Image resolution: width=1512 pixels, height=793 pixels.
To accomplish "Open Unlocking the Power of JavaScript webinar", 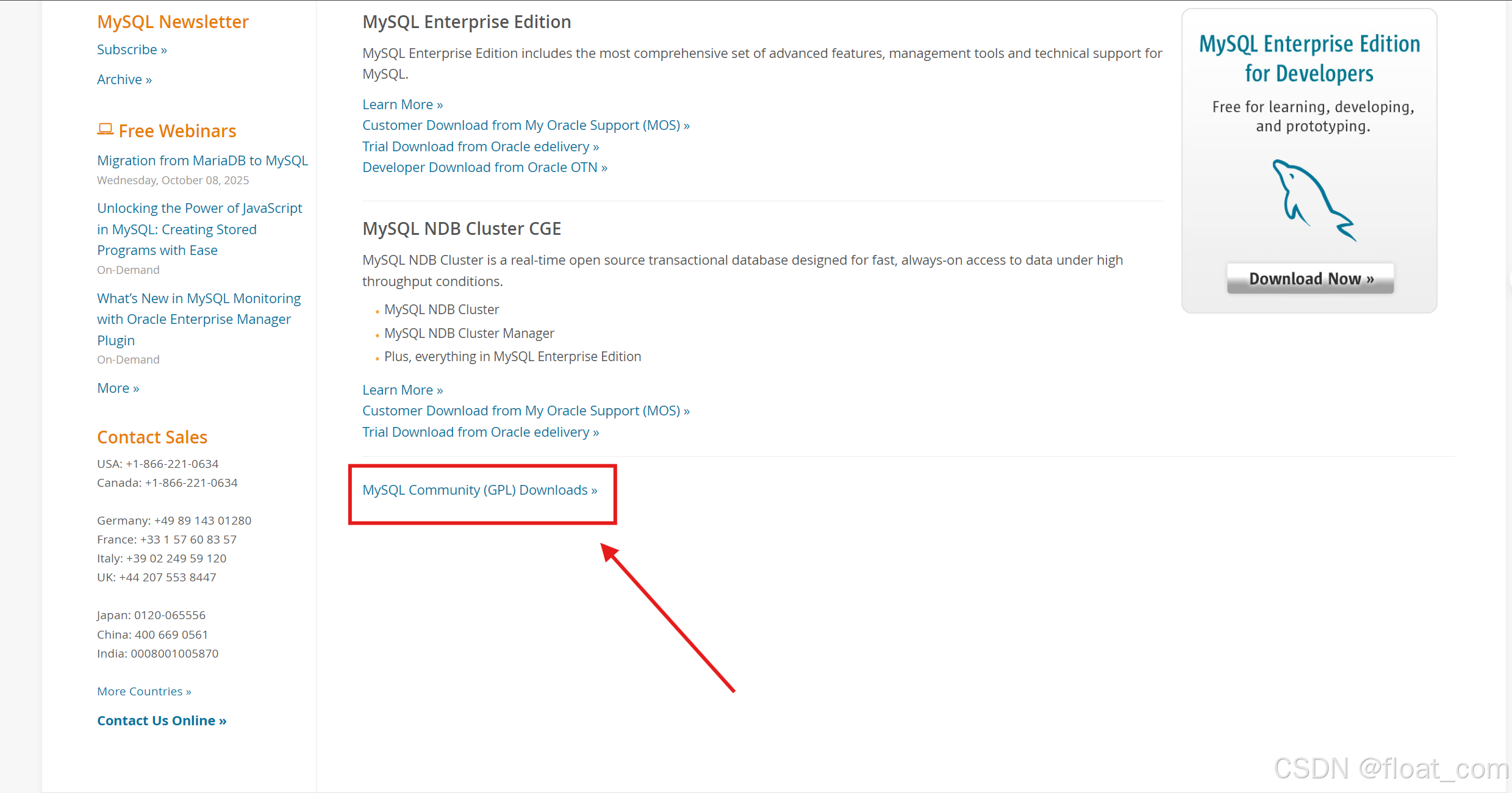I will tap(199, 229).
